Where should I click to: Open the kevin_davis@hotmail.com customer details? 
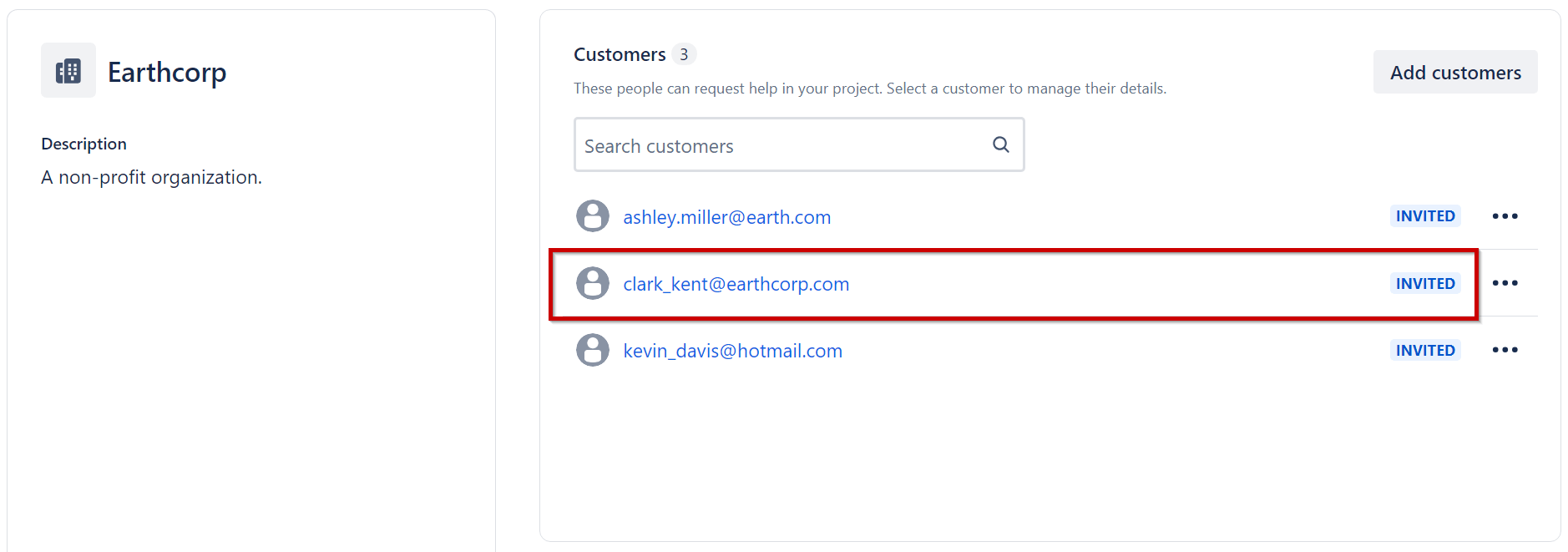click(732, 351)
